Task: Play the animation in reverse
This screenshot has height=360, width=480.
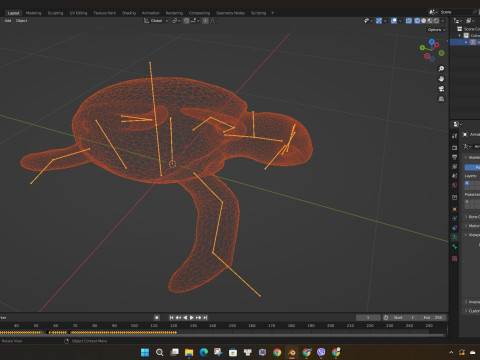Action: pyautogui.click(x=185, y=317)
